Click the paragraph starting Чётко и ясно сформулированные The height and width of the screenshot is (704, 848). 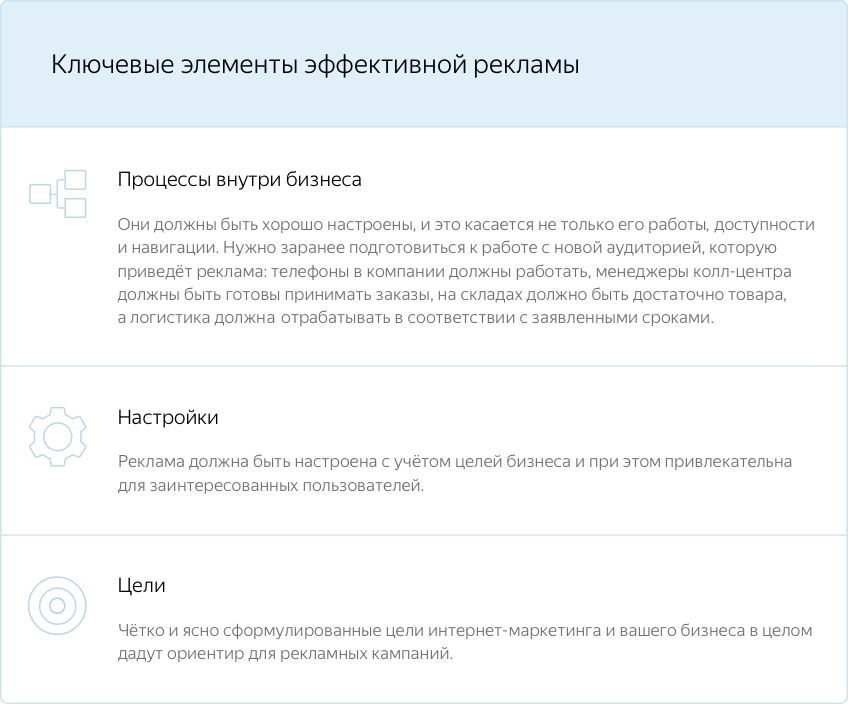click(465, 642)
